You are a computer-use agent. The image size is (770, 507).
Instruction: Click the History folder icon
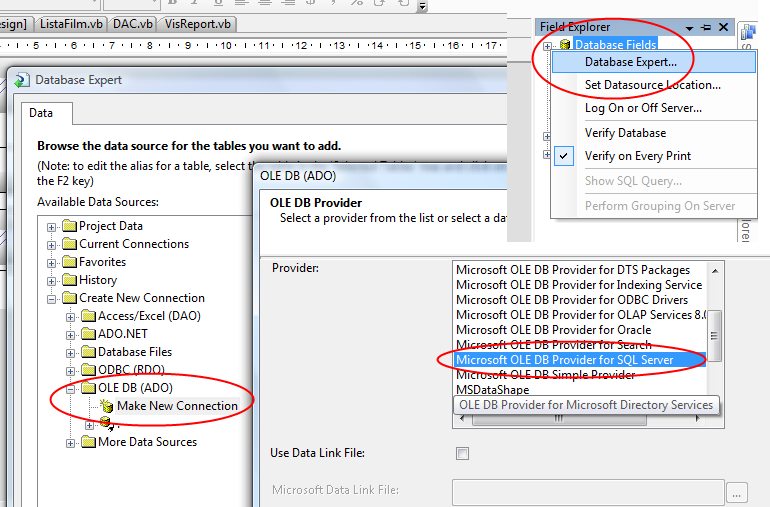70,280
